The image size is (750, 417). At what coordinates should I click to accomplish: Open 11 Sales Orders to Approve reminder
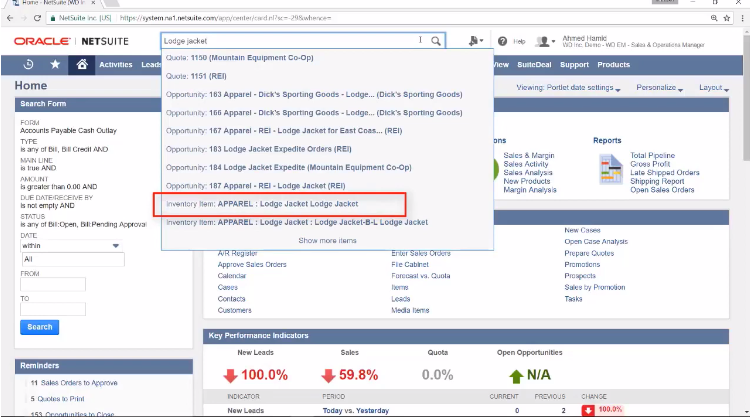74,383
